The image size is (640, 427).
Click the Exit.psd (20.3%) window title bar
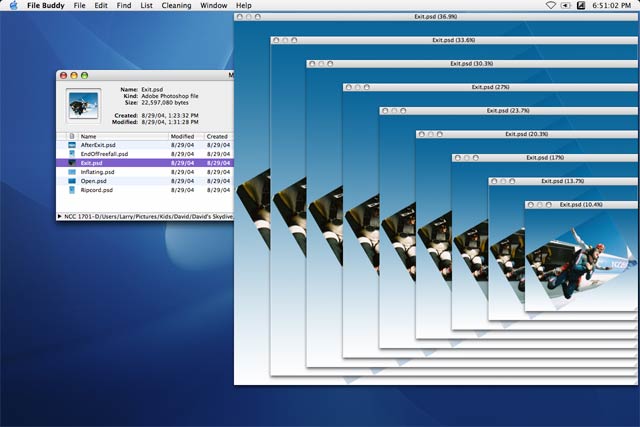pyautogui.click(x=527, y=134)
